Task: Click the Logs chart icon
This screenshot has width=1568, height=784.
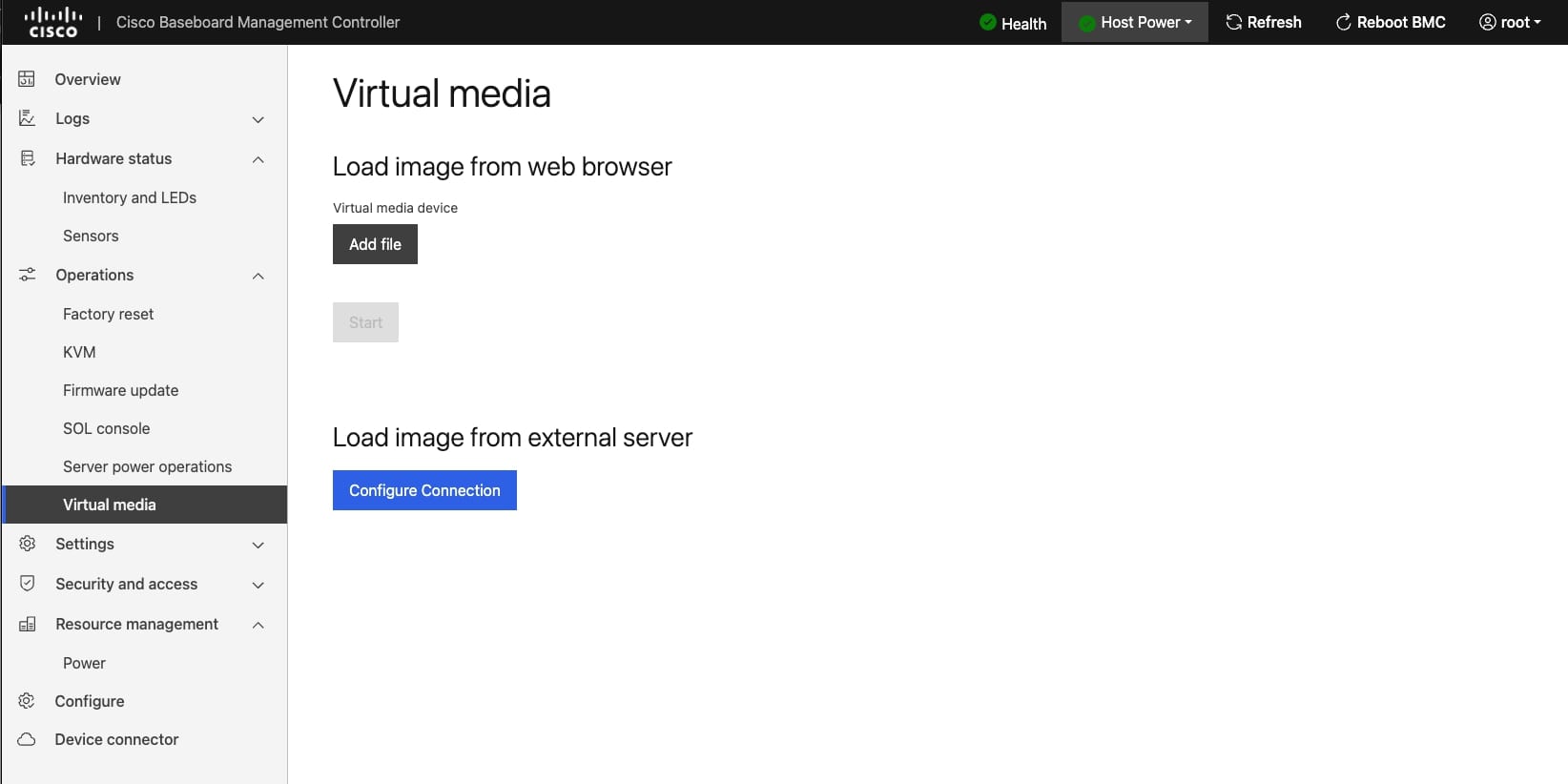Action: coord(27,118)
